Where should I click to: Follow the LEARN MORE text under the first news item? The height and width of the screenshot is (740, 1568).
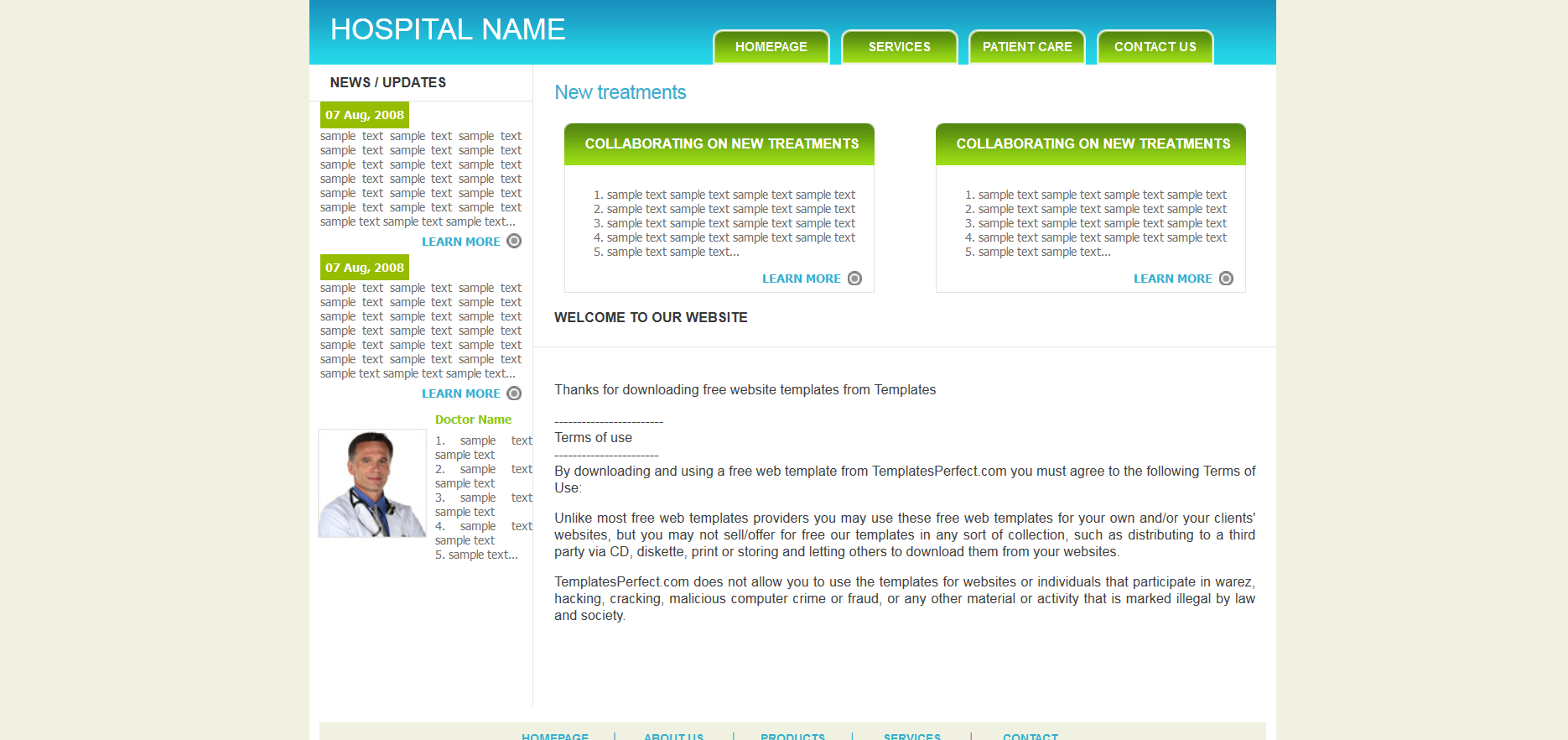coord(460,242)
